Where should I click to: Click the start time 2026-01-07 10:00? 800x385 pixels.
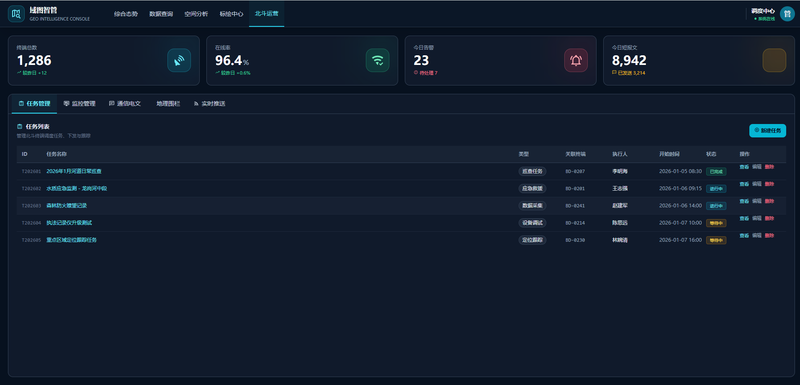[681, 223]
